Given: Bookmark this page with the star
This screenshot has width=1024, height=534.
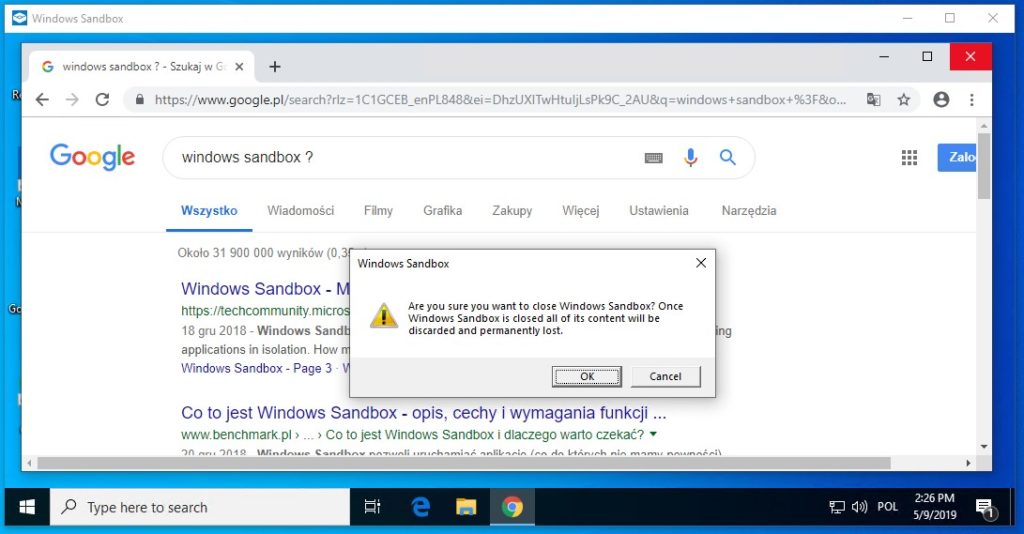Looking at the screenshot, I should pyautogui.click(x=903, y=99).
